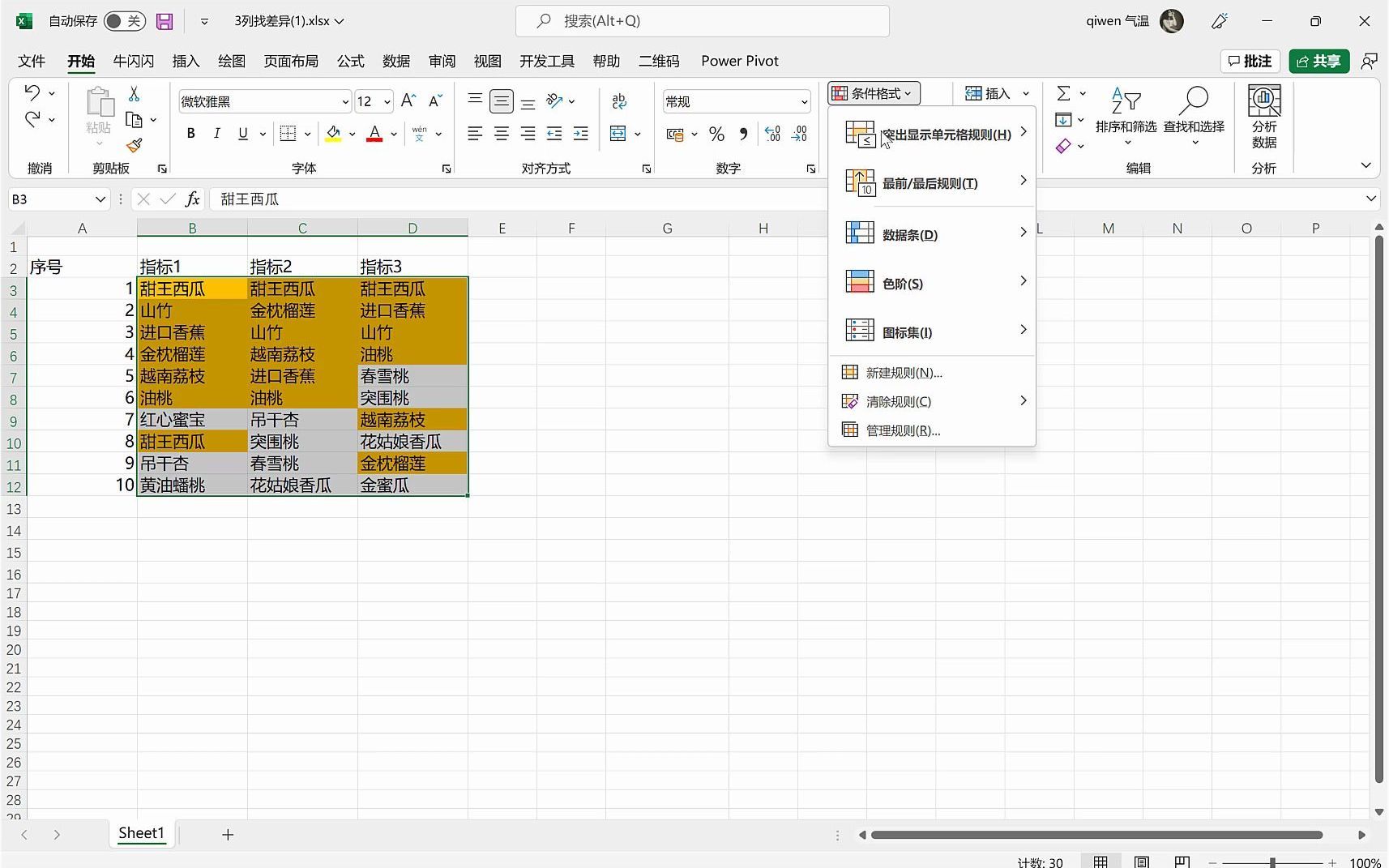Open 查找和选择 dropdown

(x=1194, y=117)
